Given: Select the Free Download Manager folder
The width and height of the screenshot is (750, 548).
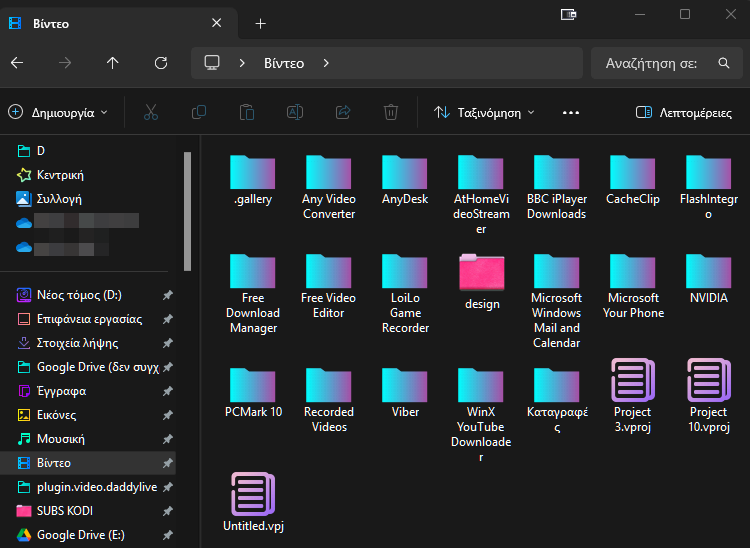Looking at the screenshot, I should (x=253, y=294).
